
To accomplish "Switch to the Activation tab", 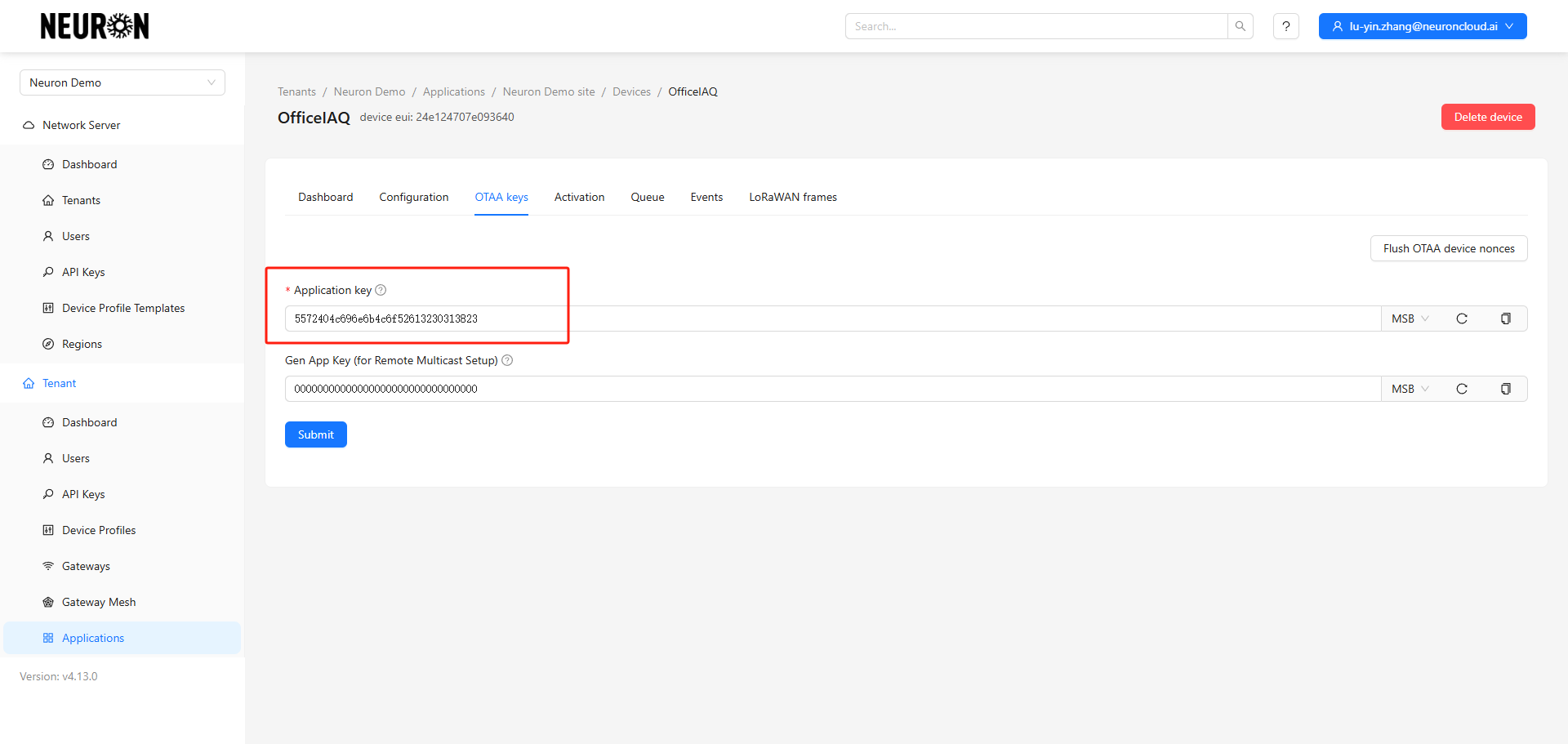I will [580, 197].
